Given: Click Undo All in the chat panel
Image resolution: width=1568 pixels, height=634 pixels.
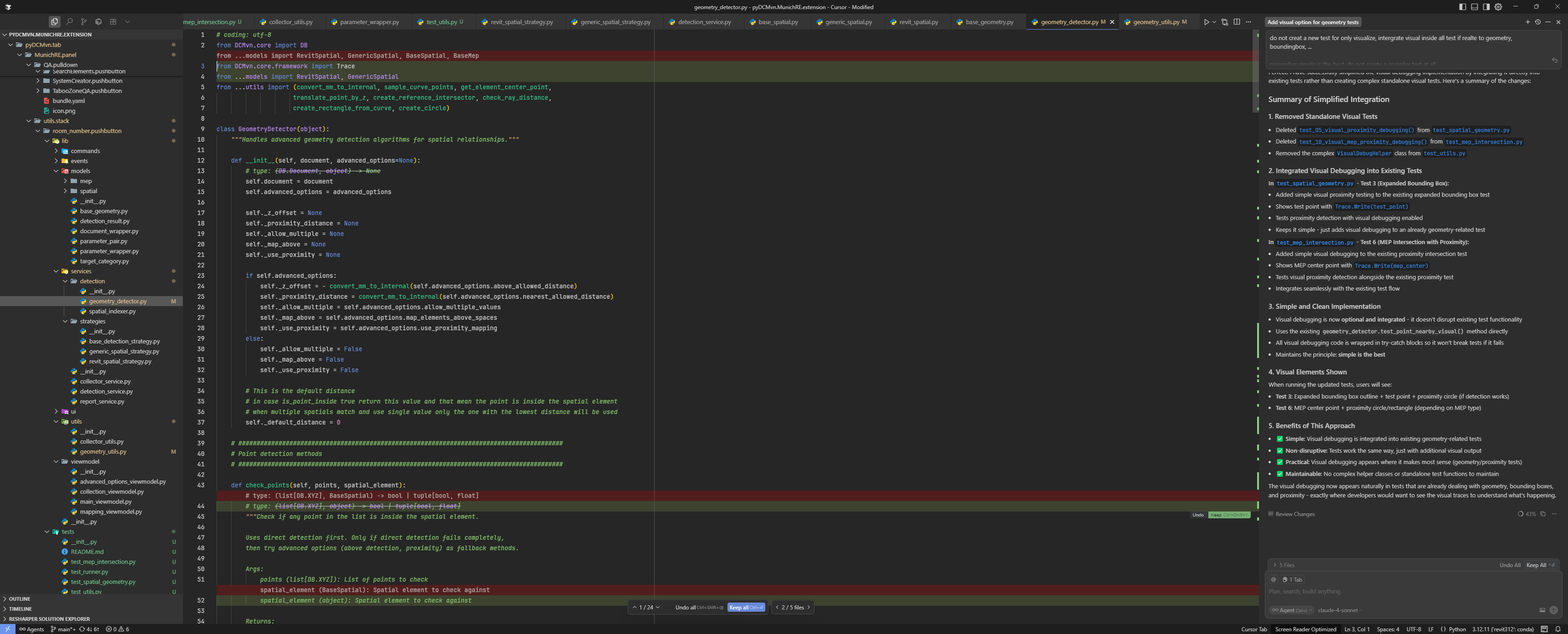Looking at the screenshot, I should (x=1510, y=565).
